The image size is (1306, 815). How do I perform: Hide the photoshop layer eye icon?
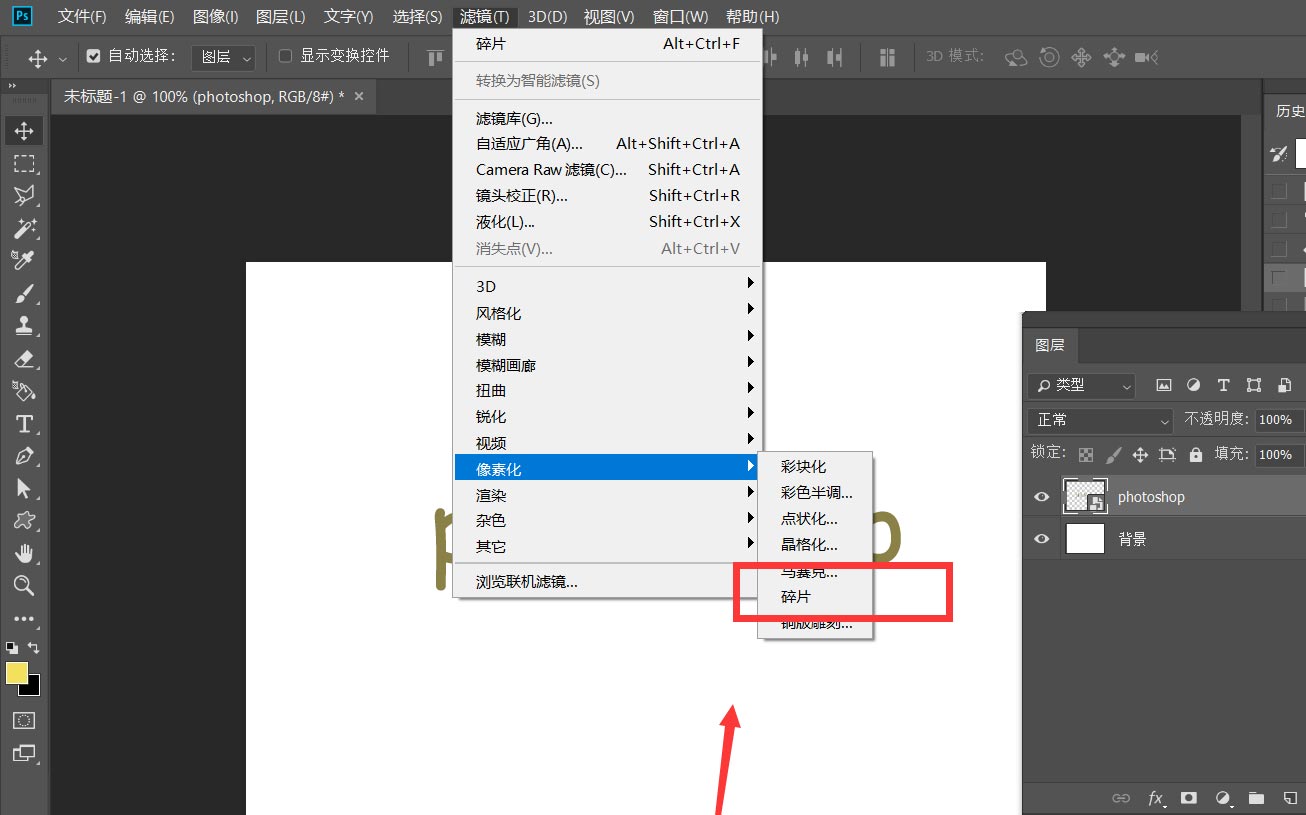[x=1042, y=497]
